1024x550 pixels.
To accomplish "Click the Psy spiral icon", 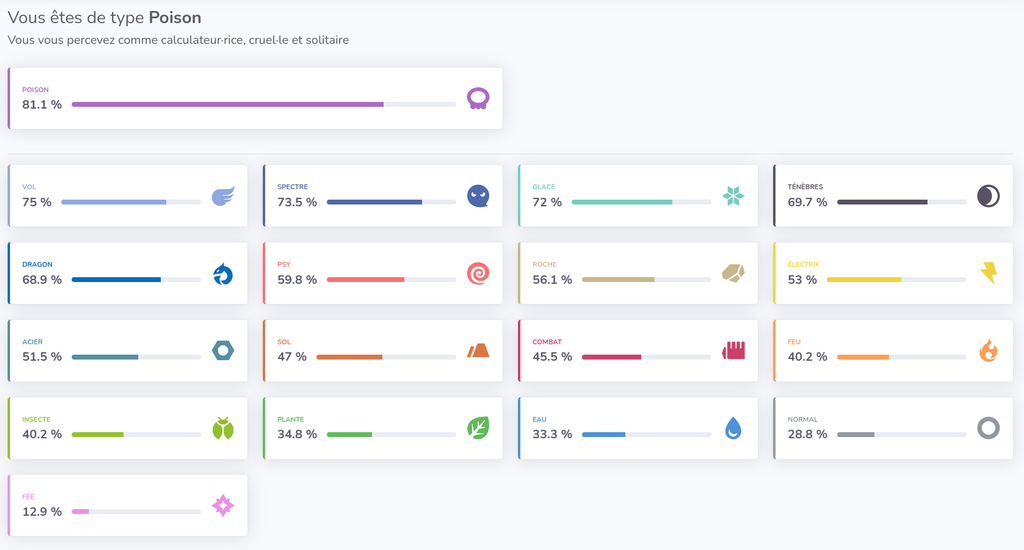I will point(478,274).
